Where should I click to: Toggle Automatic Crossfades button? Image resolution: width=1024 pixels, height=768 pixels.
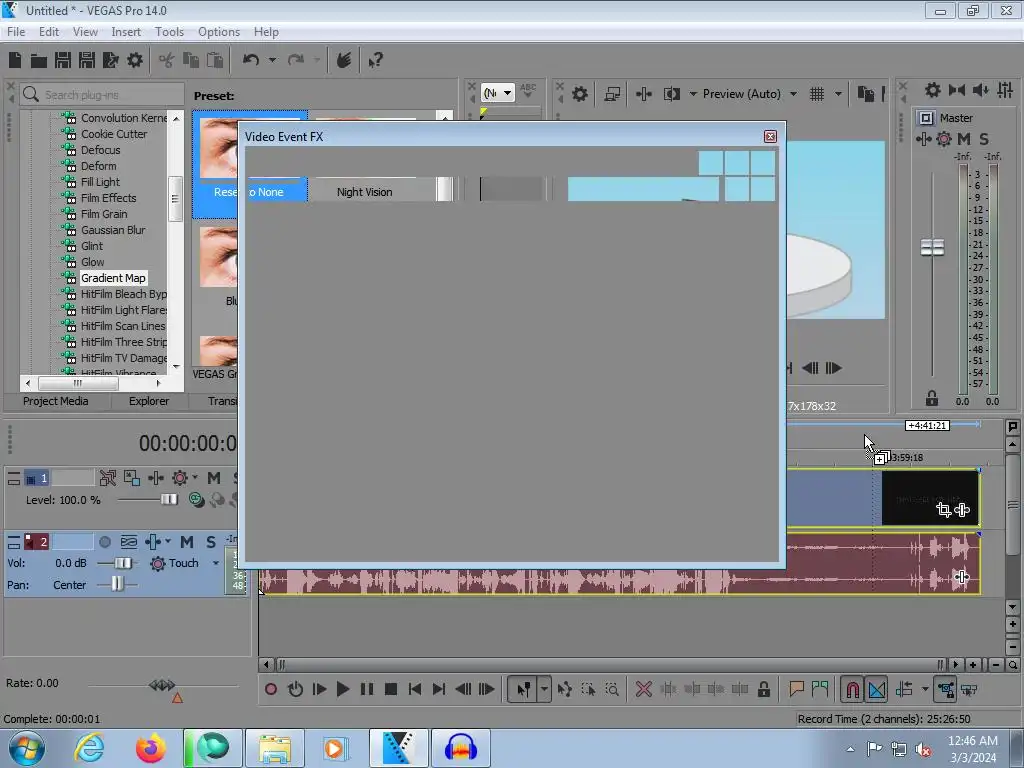[x=876, y=690]
